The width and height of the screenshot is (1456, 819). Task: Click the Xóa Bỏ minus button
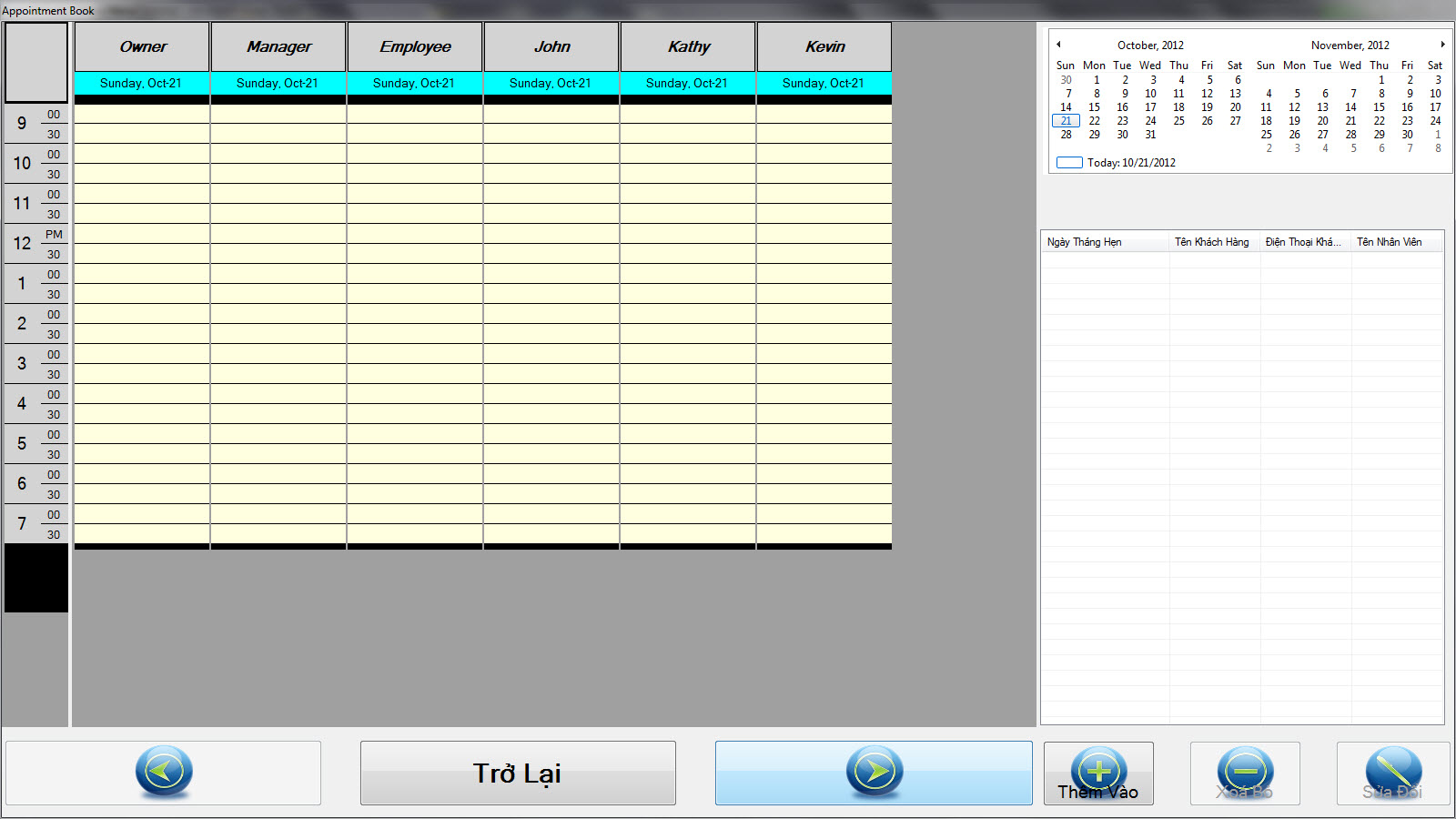(x=1245, y=773)
